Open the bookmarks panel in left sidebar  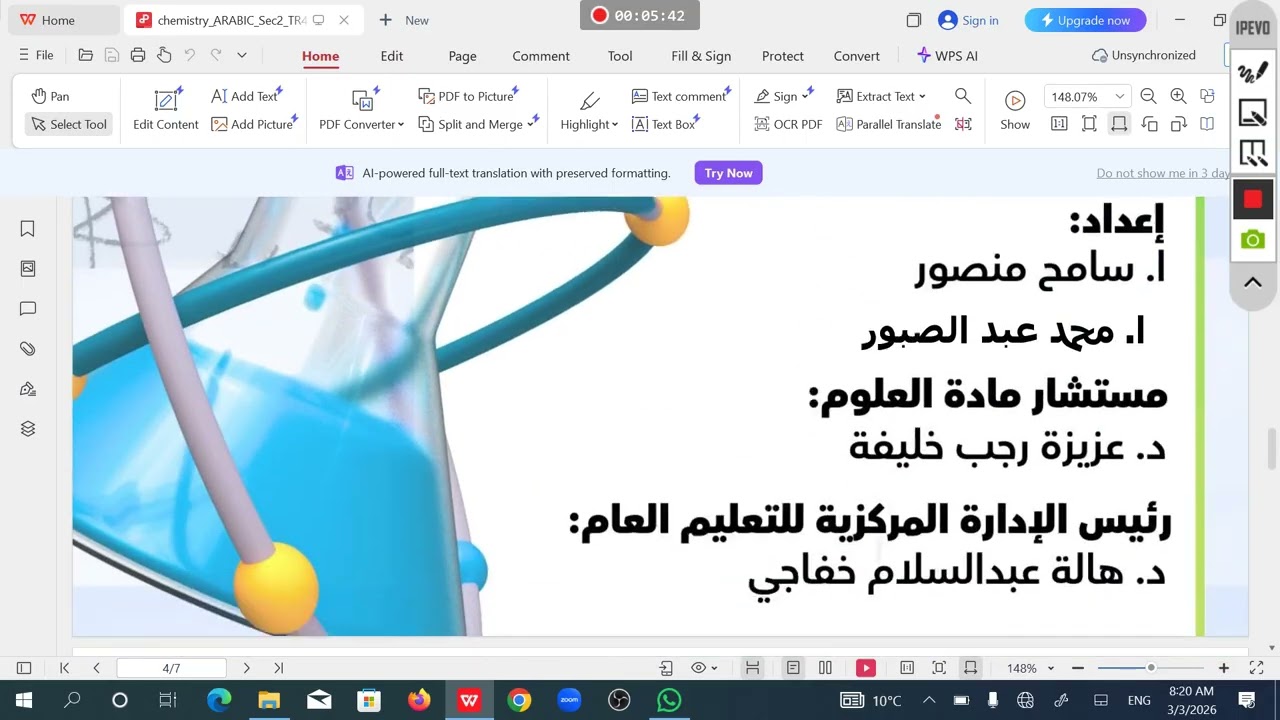(28, 229)
